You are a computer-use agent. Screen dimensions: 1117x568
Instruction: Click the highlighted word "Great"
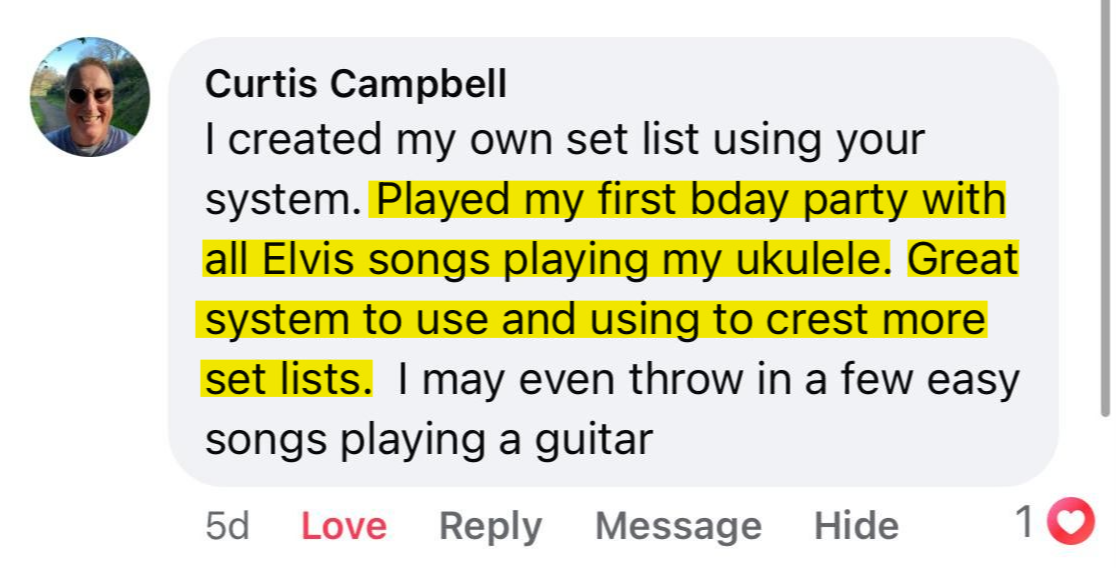962,260
